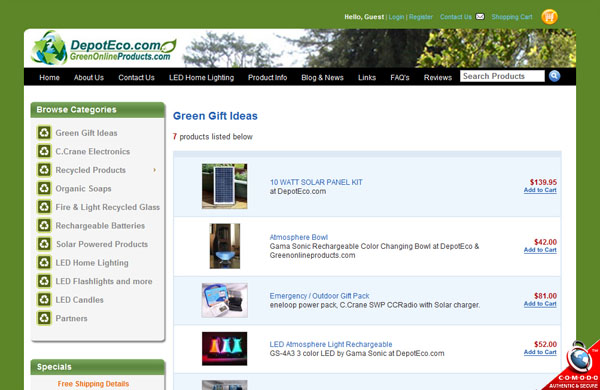Click the Login link
The image size is (600, 390).
[x=396, y=17]
